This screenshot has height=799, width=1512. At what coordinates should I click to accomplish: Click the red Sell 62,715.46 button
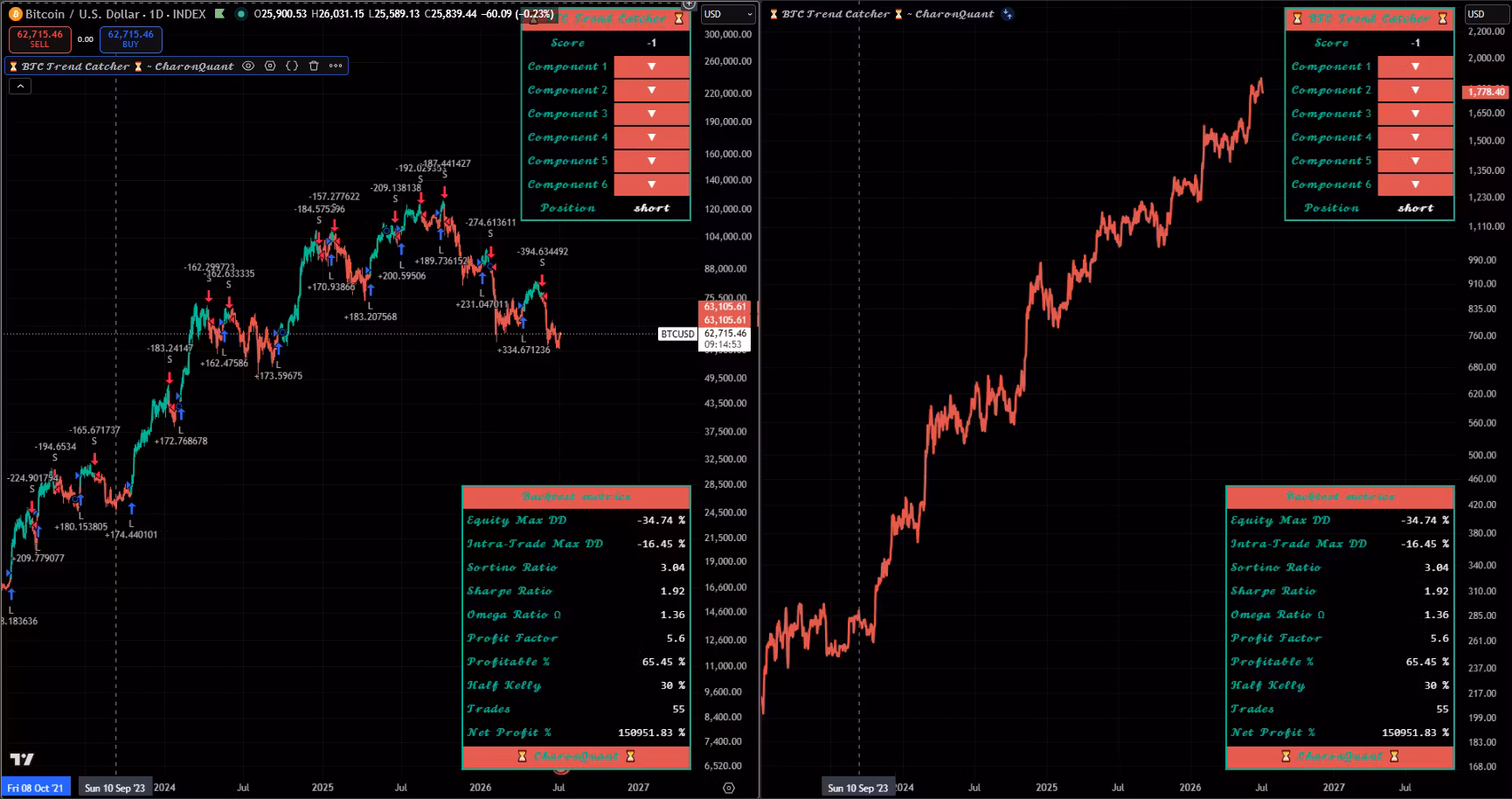tap(40, 39)
